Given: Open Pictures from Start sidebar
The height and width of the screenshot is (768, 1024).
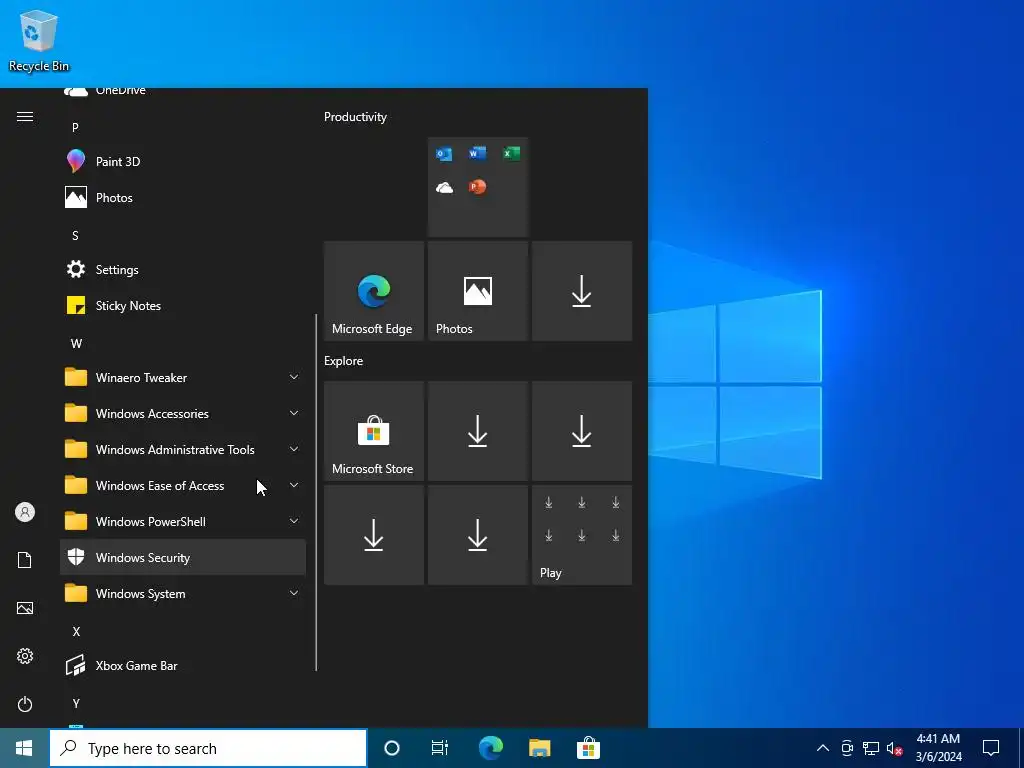Looking at the screenshot, I should tap(25, 608).
